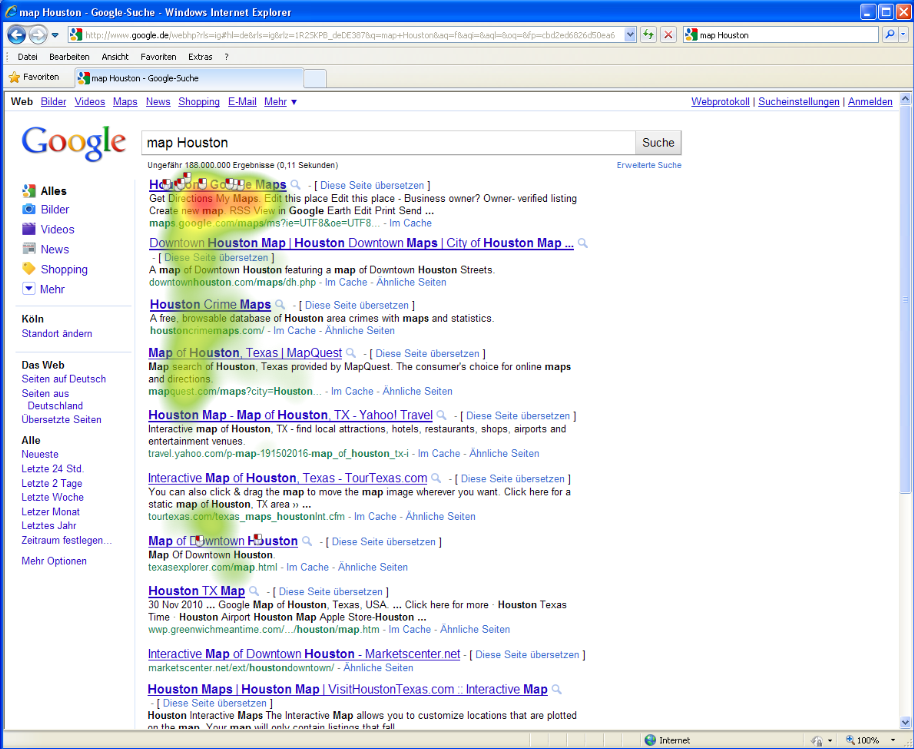Image resolution: width=914 pixels, height=749 pixels.
Task: Open the E-Mail link in the top navigation
Action: click(x=242, y=101)
